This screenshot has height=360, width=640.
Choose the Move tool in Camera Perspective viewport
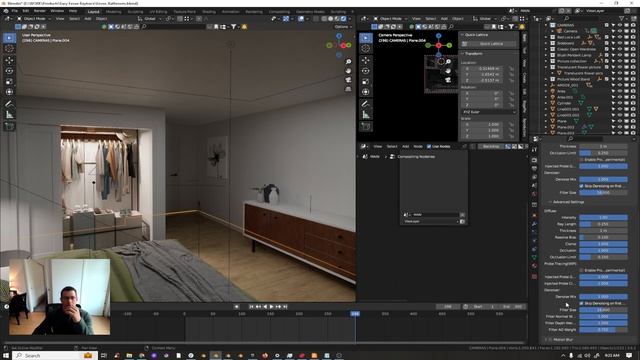(x=366, y=60)
